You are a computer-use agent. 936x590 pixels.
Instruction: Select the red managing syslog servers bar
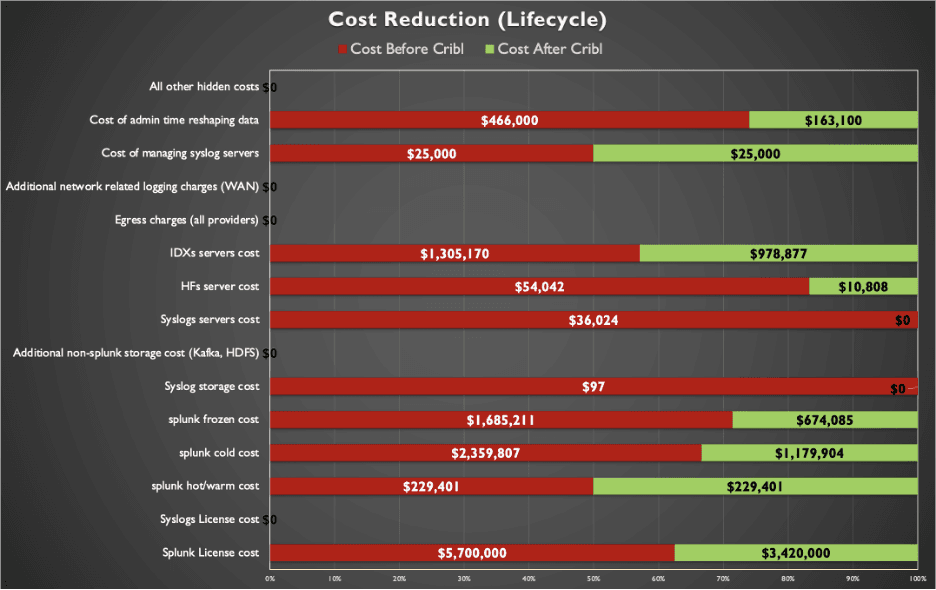[431, 153]
